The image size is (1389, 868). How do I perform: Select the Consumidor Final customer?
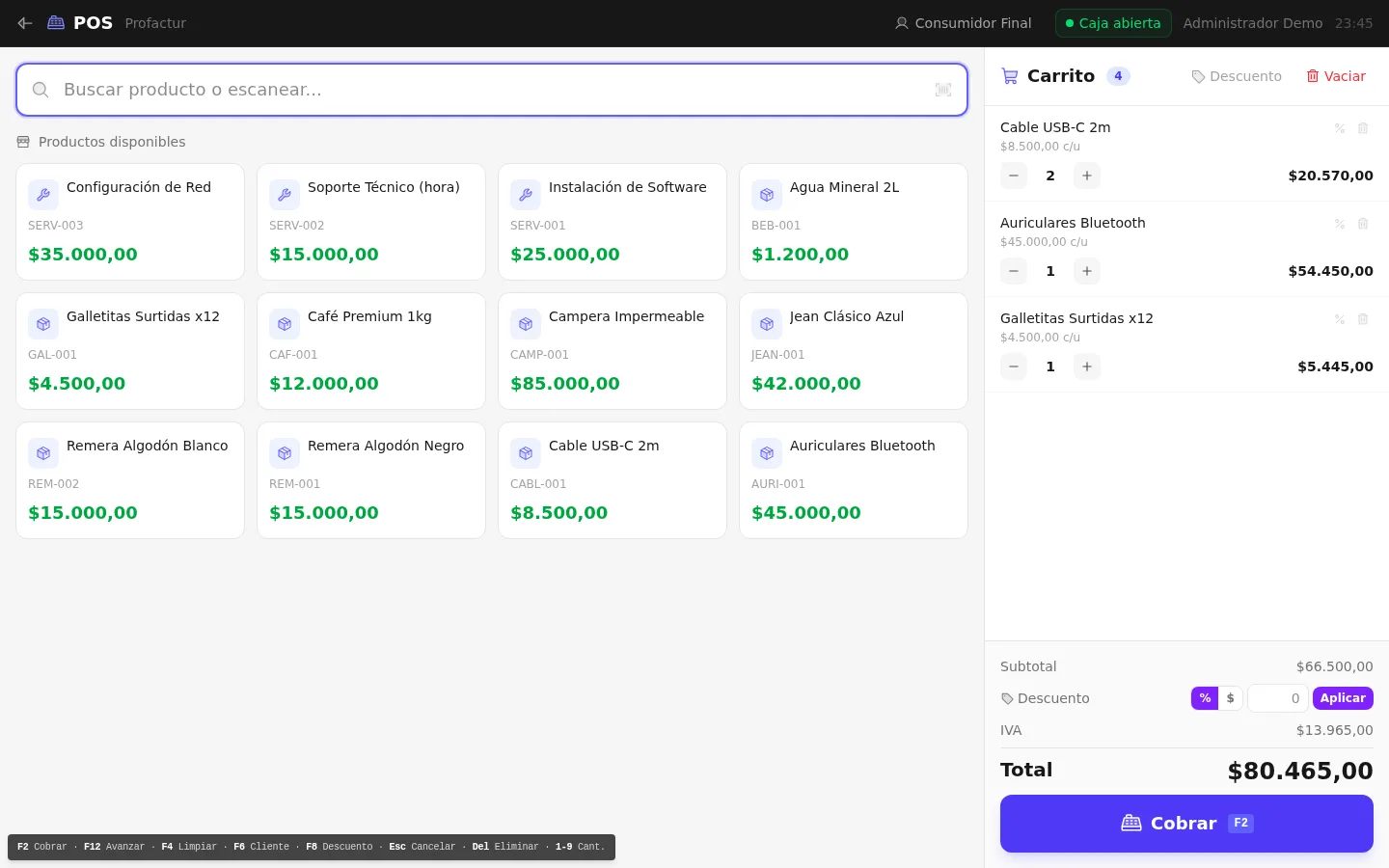click(x=964, y=23)
